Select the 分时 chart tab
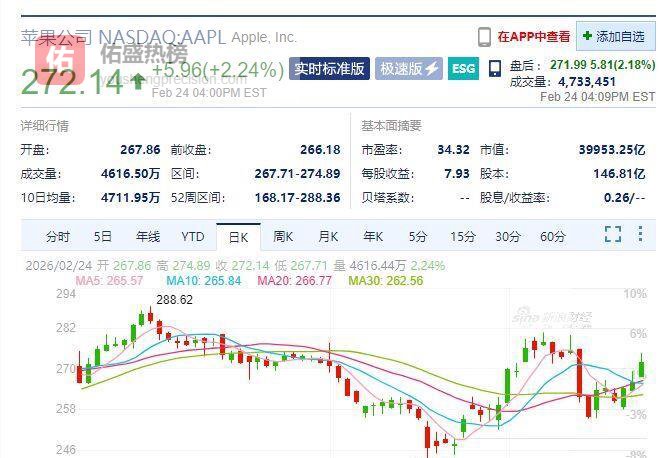Screen dimensions: 661x458 coord(58,237)
